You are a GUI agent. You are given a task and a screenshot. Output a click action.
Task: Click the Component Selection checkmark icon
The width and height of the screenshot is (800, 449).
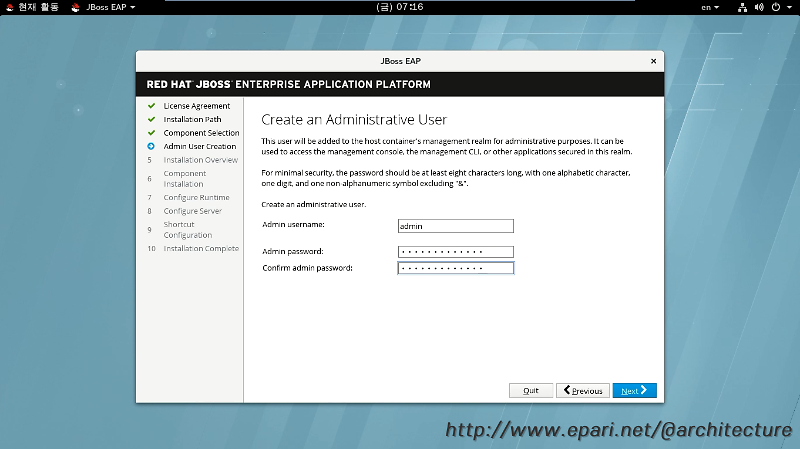151,133
